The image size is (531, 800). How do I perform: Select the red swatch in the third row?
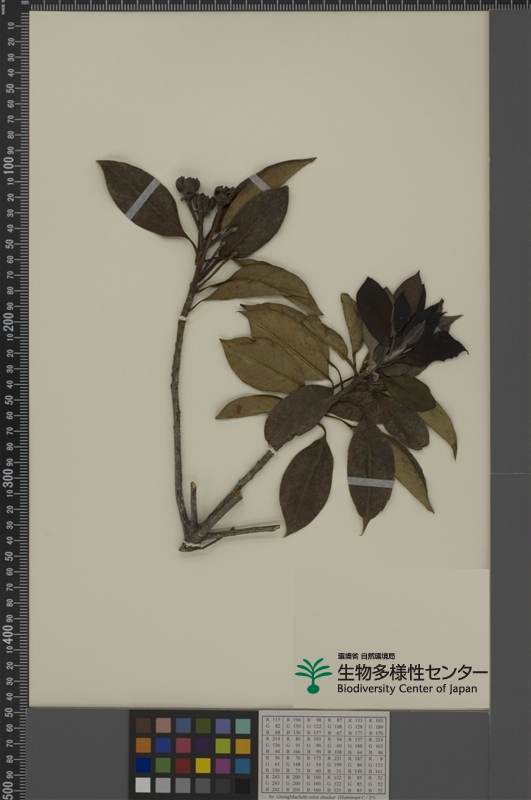[183, 765]
